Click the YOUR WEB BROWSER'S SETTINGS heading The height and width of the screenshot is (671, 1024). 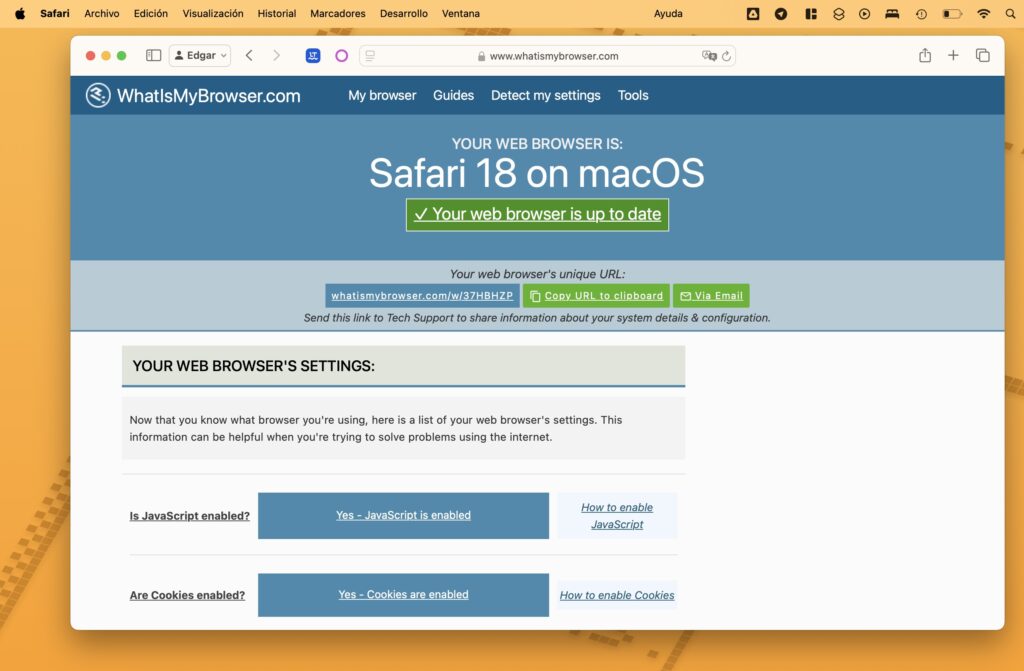[253, 366]
